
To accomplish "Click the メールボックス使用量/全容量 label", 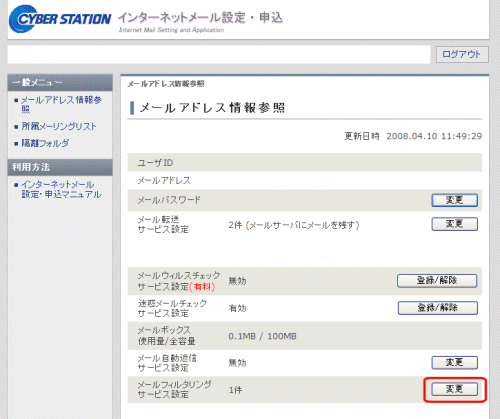I will (x=167, y=336).
